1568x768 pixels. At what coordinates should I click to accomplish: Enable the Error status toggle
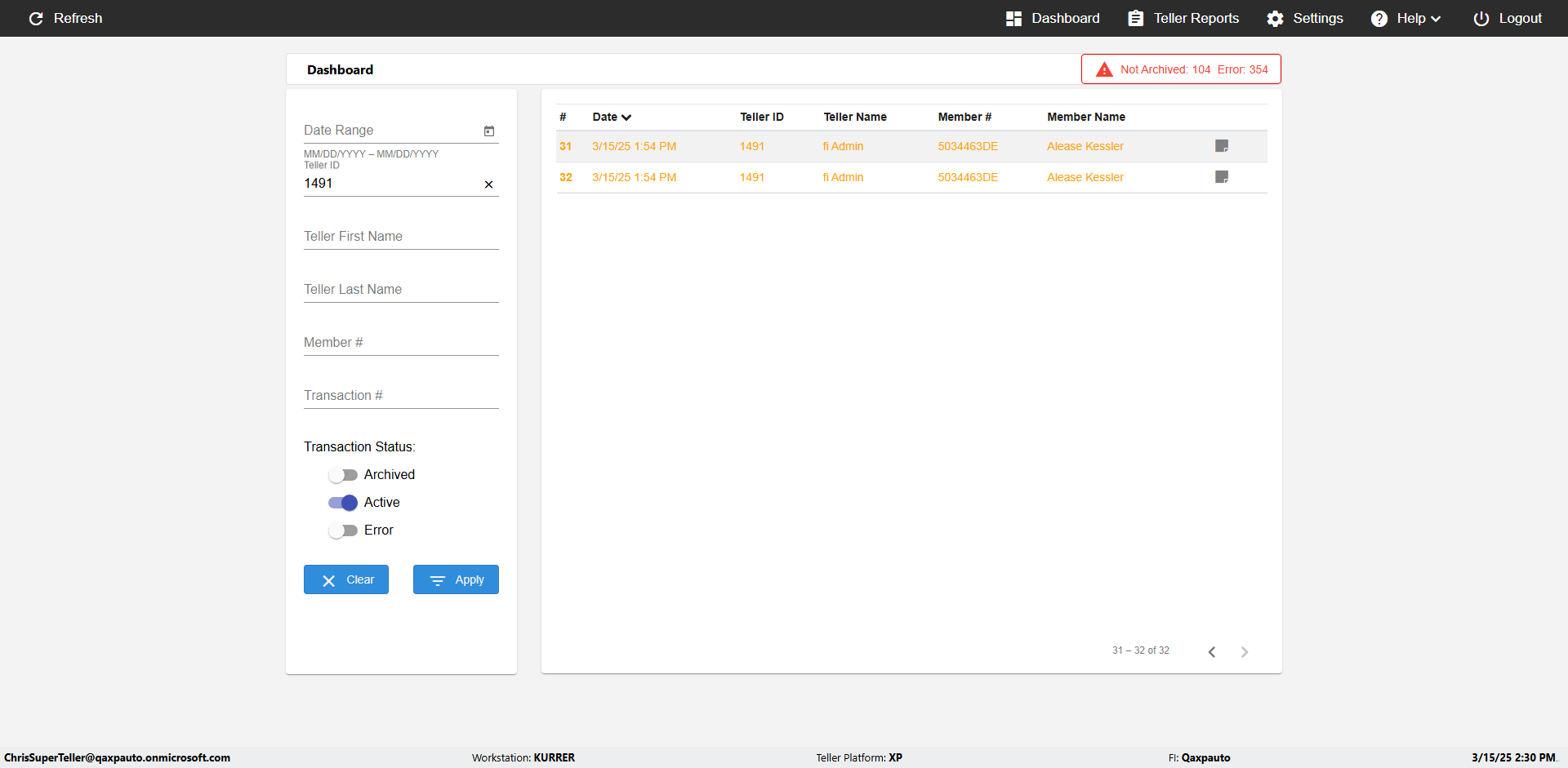pos(343,530)
